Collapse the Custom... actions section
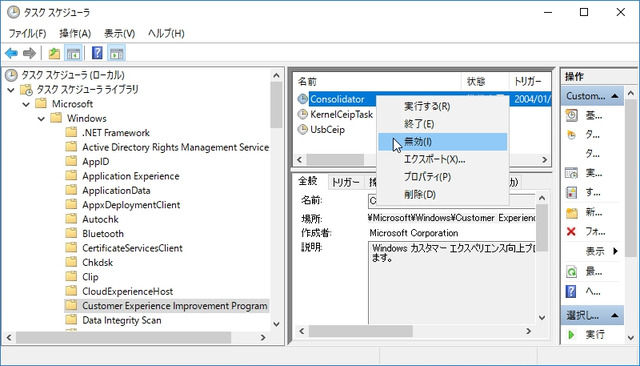The height and width of the screenshot is (366, 640). [x=614, y=96]
